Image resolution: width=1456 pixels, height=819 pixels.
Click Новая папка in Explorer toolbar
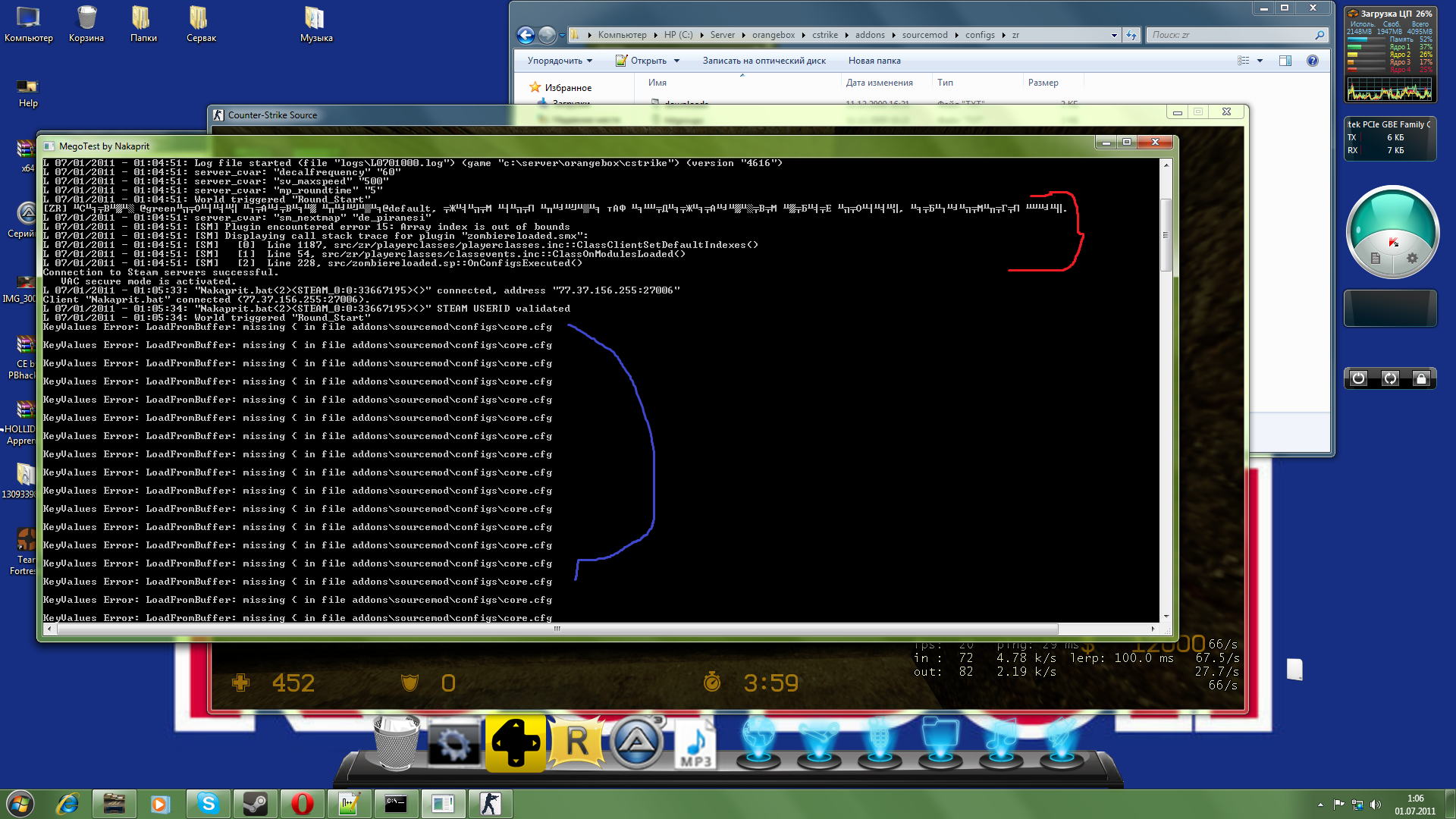(874, 61)
